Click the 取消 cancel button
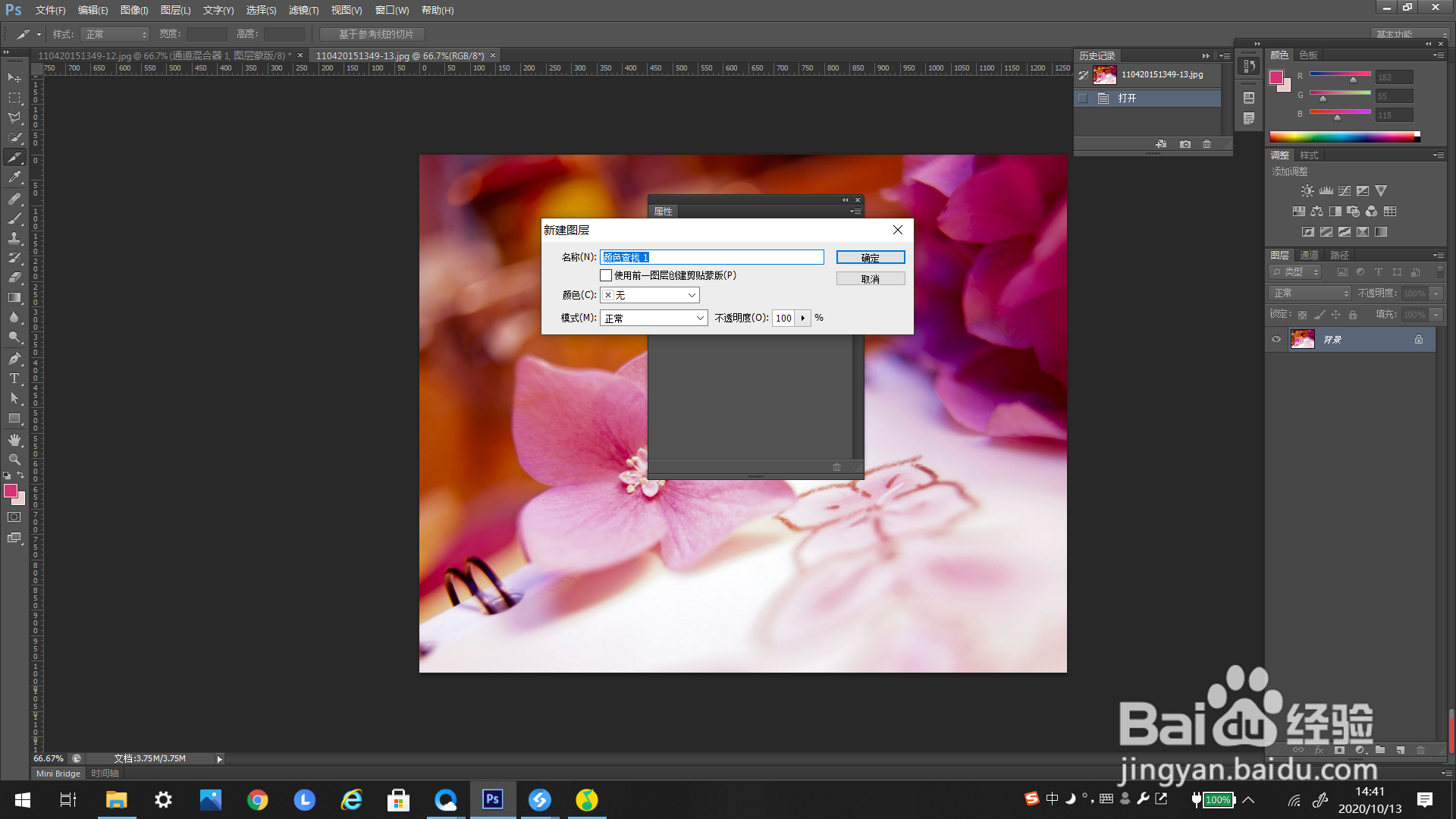This screenshot has width=1456, height=819. pos(870,279)
